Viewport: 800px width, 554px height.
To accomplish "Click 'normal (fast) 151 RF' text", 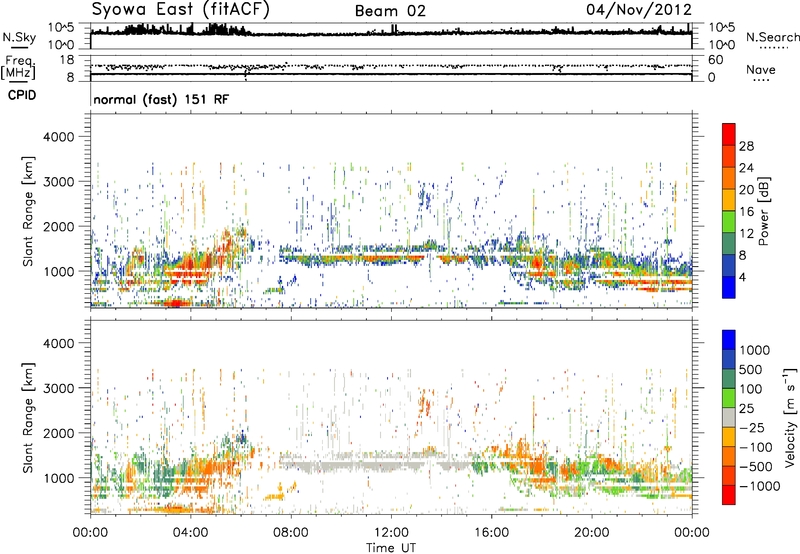I will point(161,99).
